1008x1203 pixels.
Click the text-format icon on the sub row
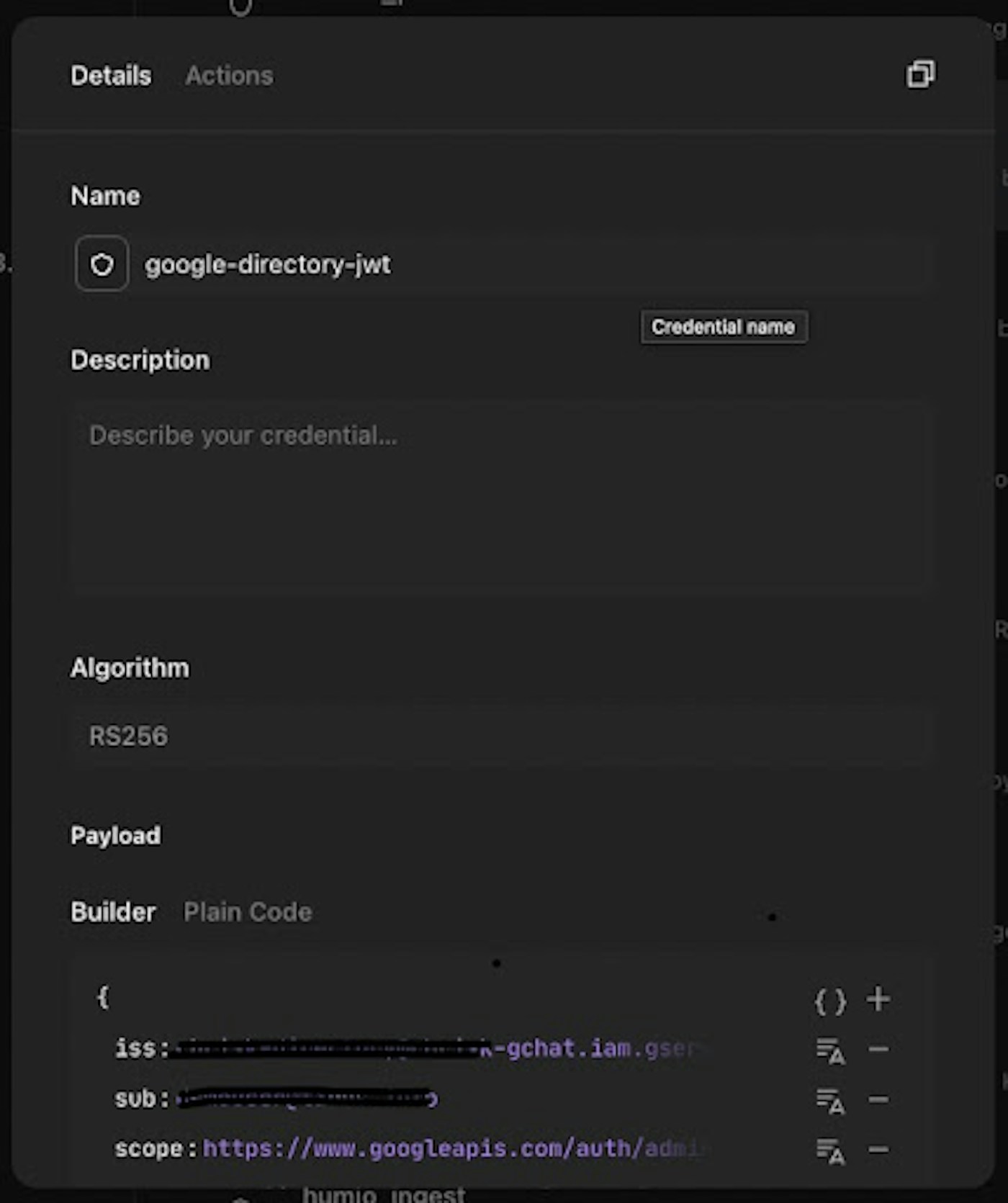(829, 1101)
